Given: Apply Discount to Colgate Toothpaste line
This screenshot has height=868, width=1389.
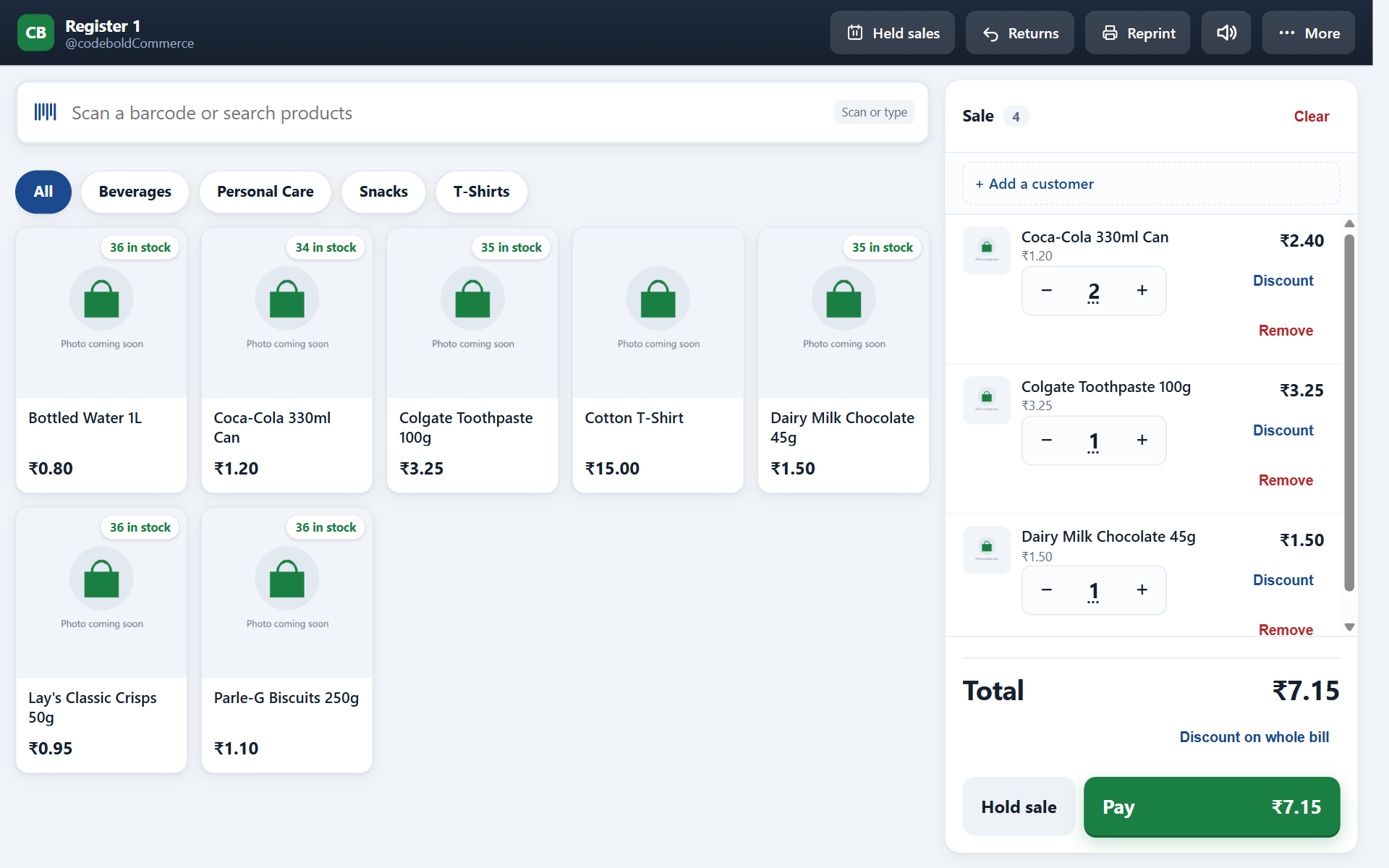Looking at the screenshot, I should point(1283,430).
